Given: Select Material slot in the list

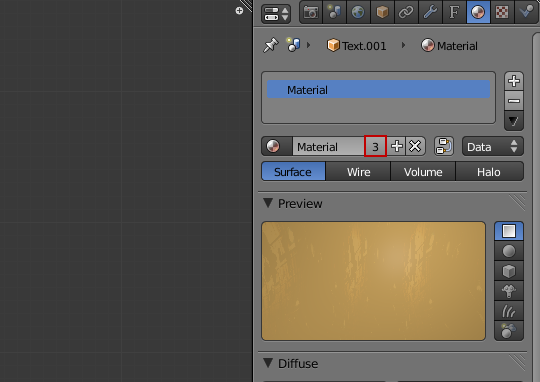Looking at the screenshot, I should pos(378,90).
